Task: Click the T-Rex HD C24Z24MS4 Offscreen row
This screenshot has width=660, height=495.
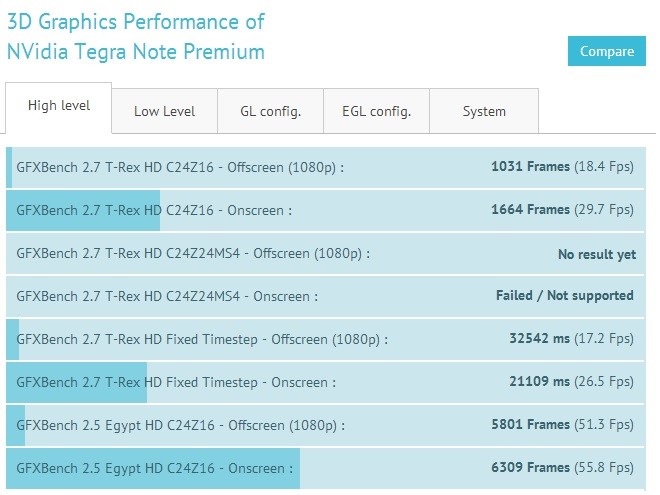Action: coord(325,254)
